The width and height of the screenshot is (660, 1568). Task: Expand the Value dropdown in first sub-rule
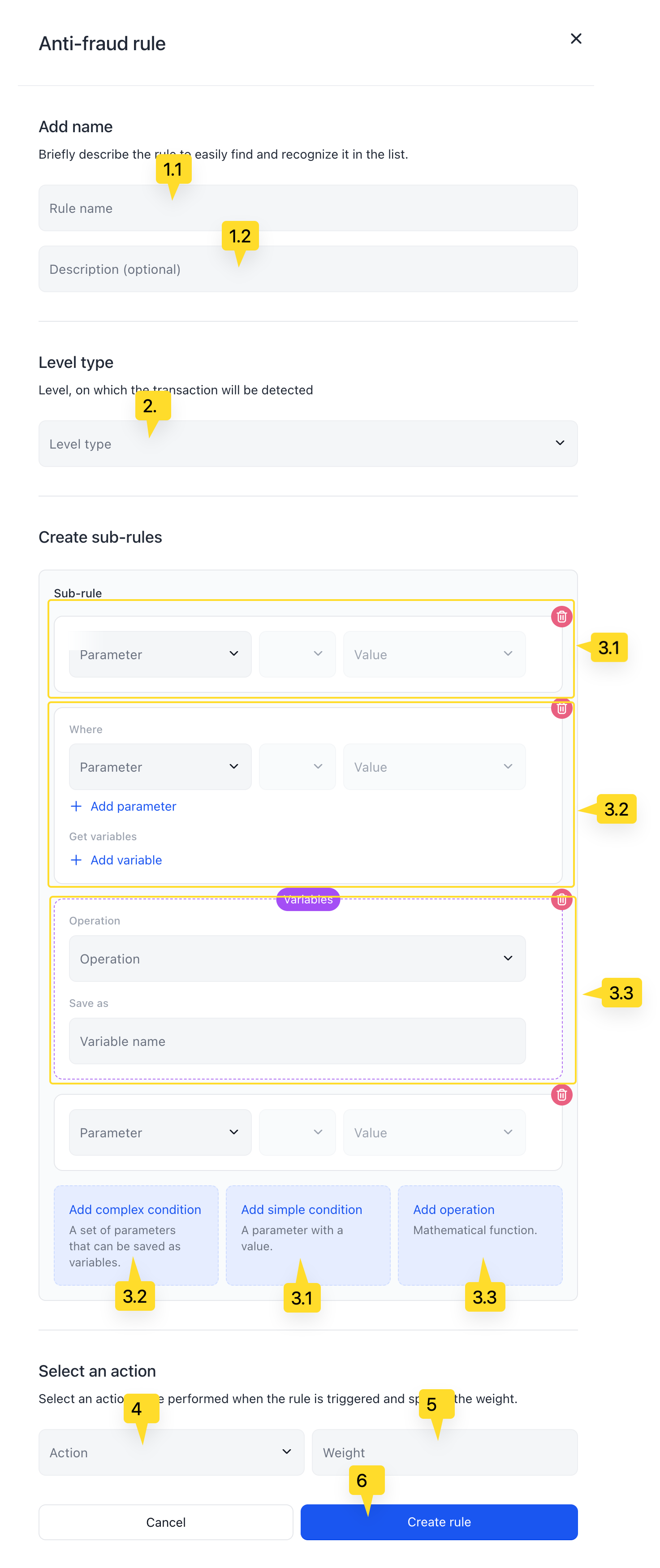[434, 654]
